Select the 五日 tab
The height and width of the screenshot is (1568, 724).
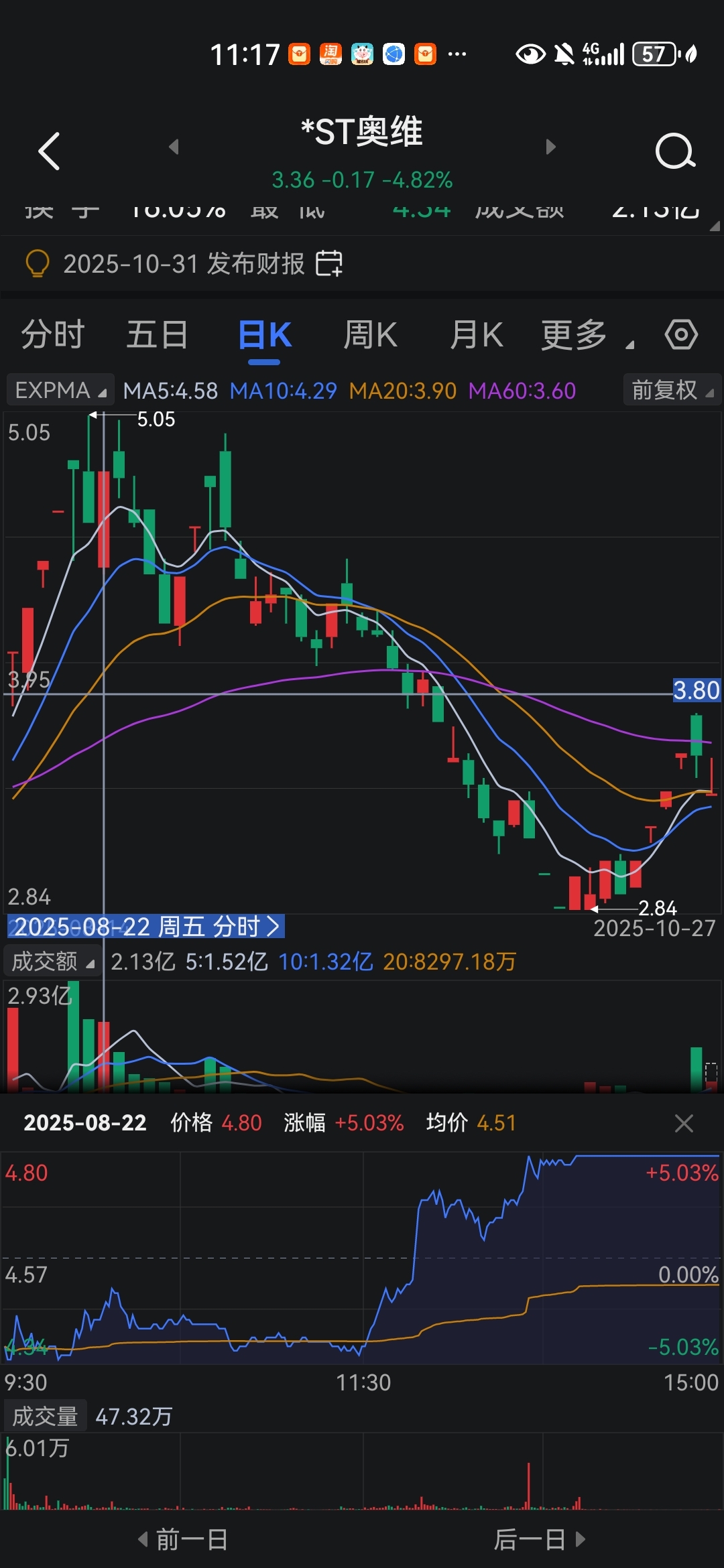tap(158, 334)
